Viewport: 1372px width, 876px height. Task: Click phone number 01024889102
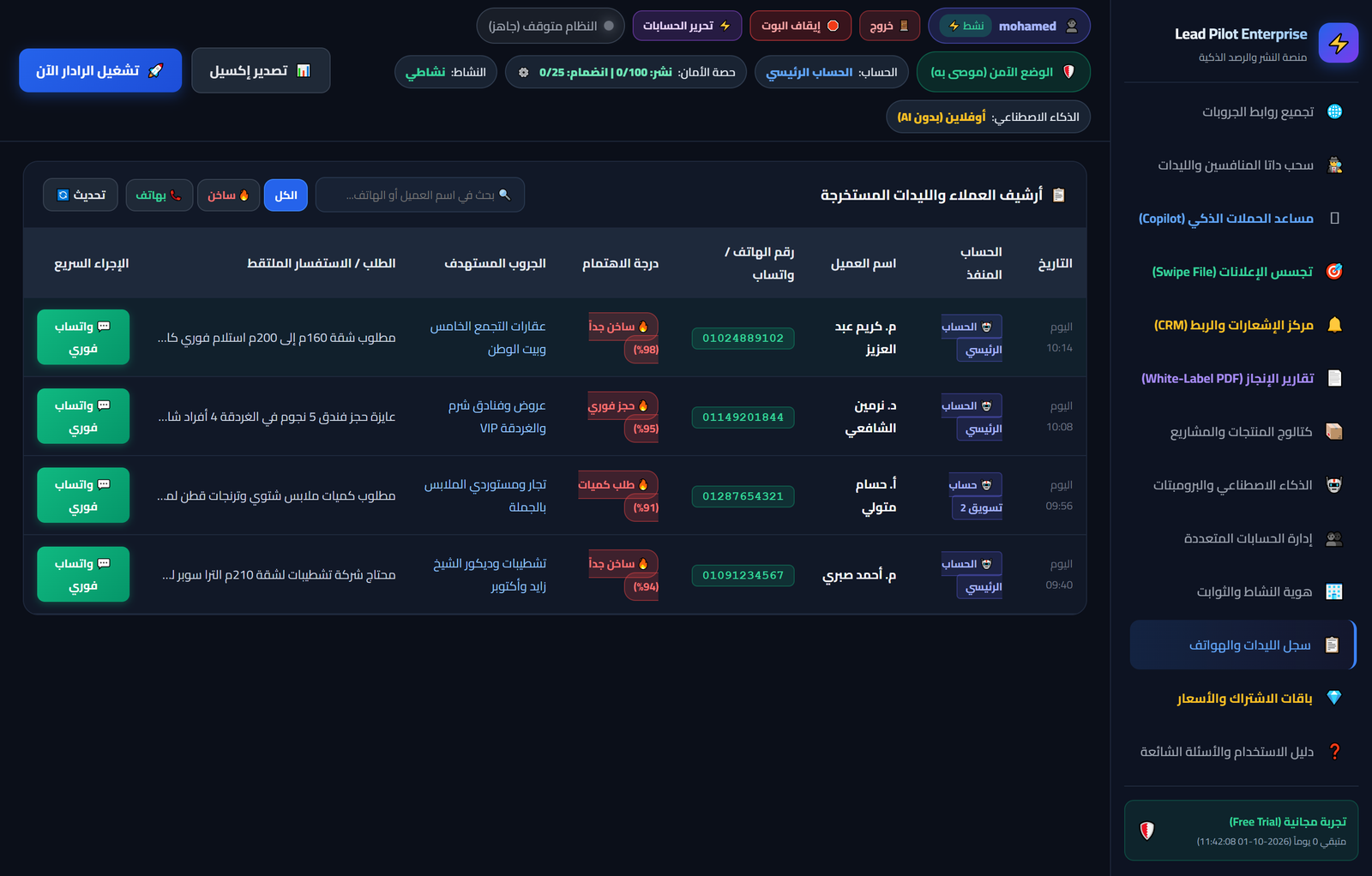(x=743, y=339)
